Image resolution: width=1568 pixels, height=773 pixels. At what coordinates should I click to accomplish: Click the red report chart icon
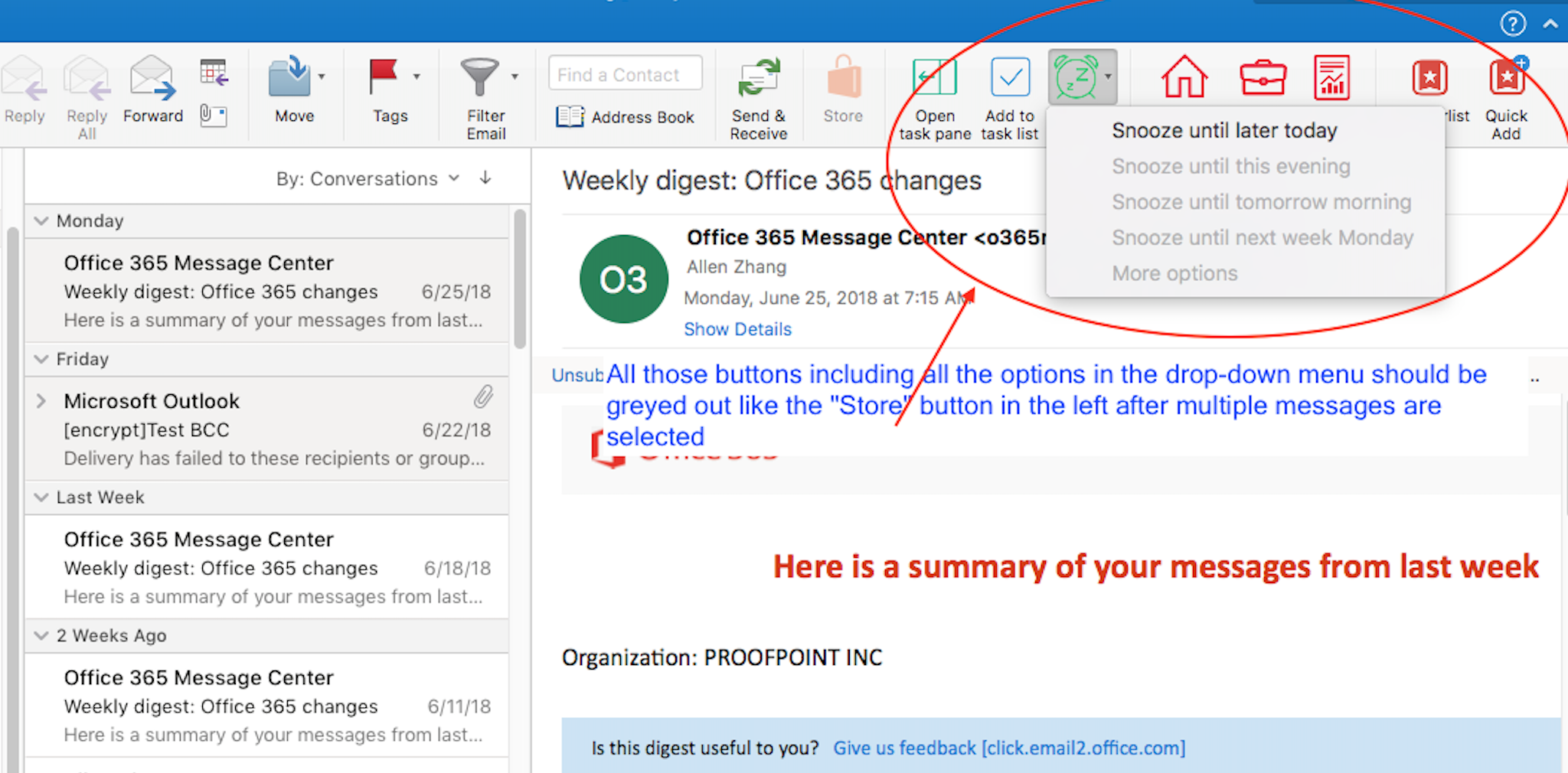(1332, 77)
